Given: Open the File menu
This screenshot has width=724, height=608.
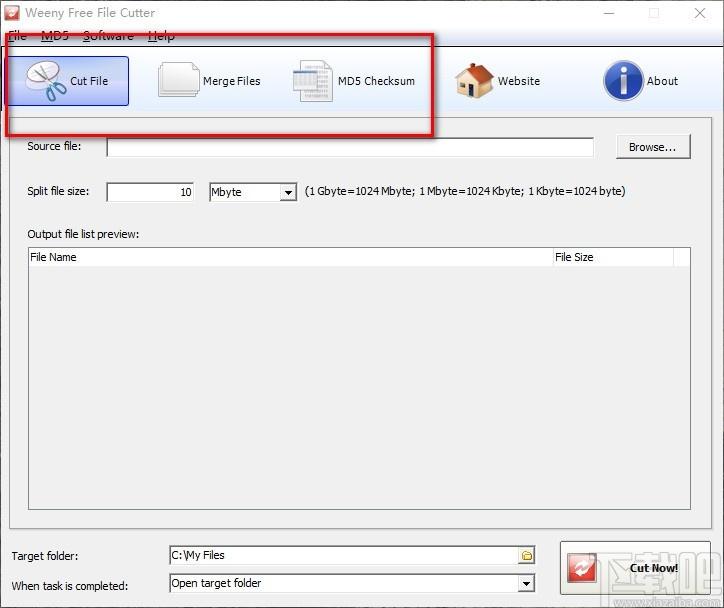Looking at the screenshot, I should (x=18, y=36).
